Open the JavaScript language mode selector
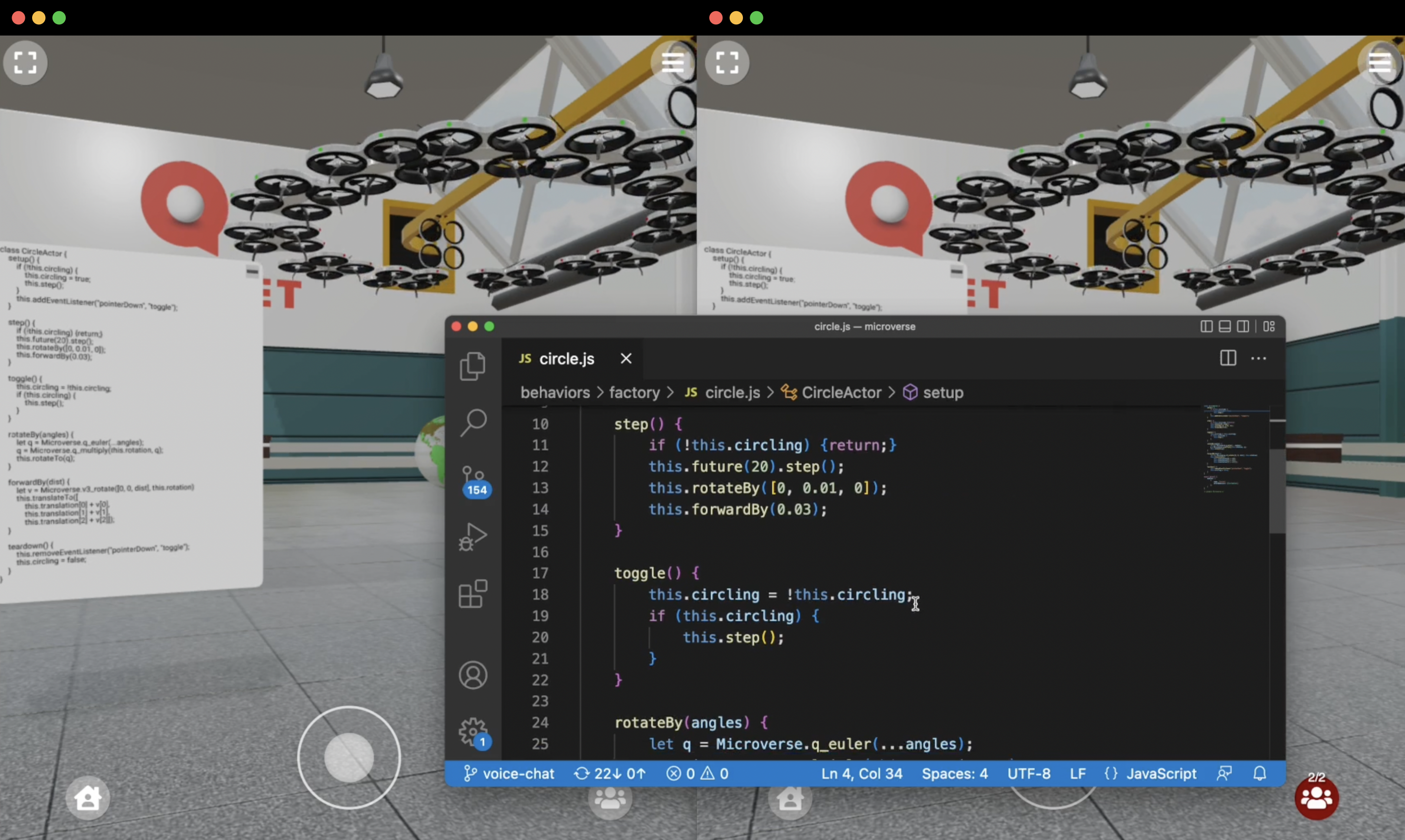The width and height of the screenshot is (1405, 840). (x=1161, y=773)
